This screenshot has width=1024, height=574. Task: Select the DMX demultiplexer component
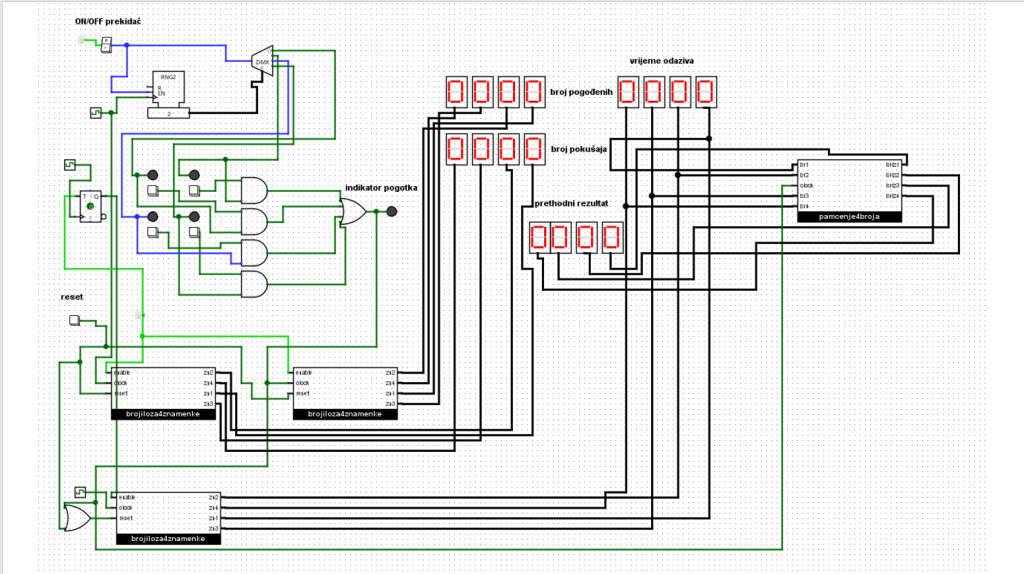262,61
